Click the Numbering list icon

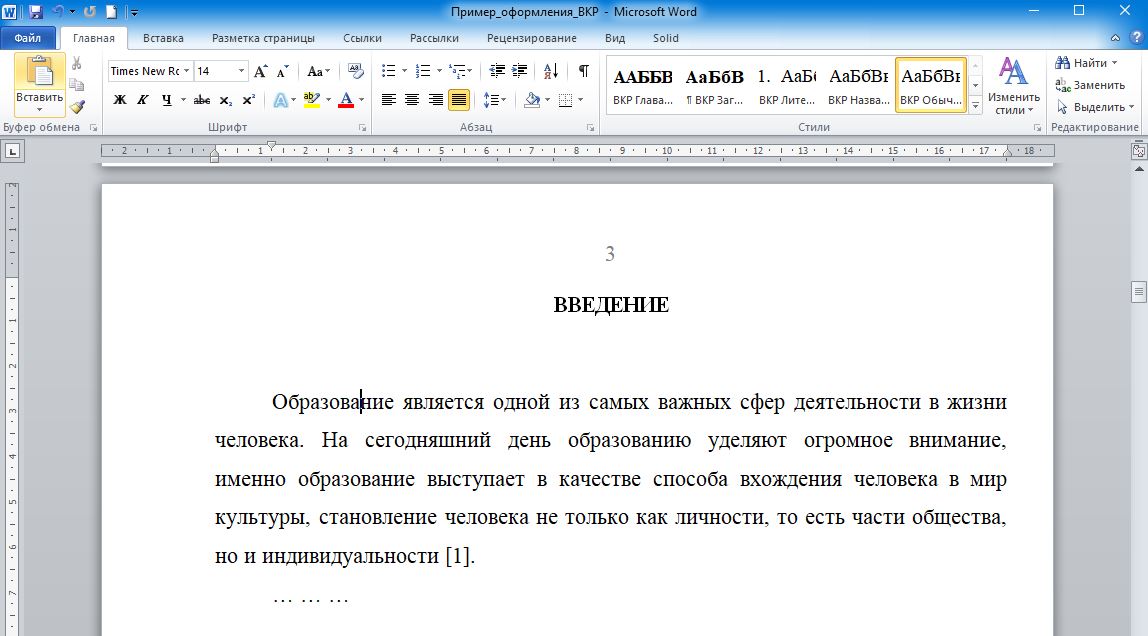pos(422,71)
